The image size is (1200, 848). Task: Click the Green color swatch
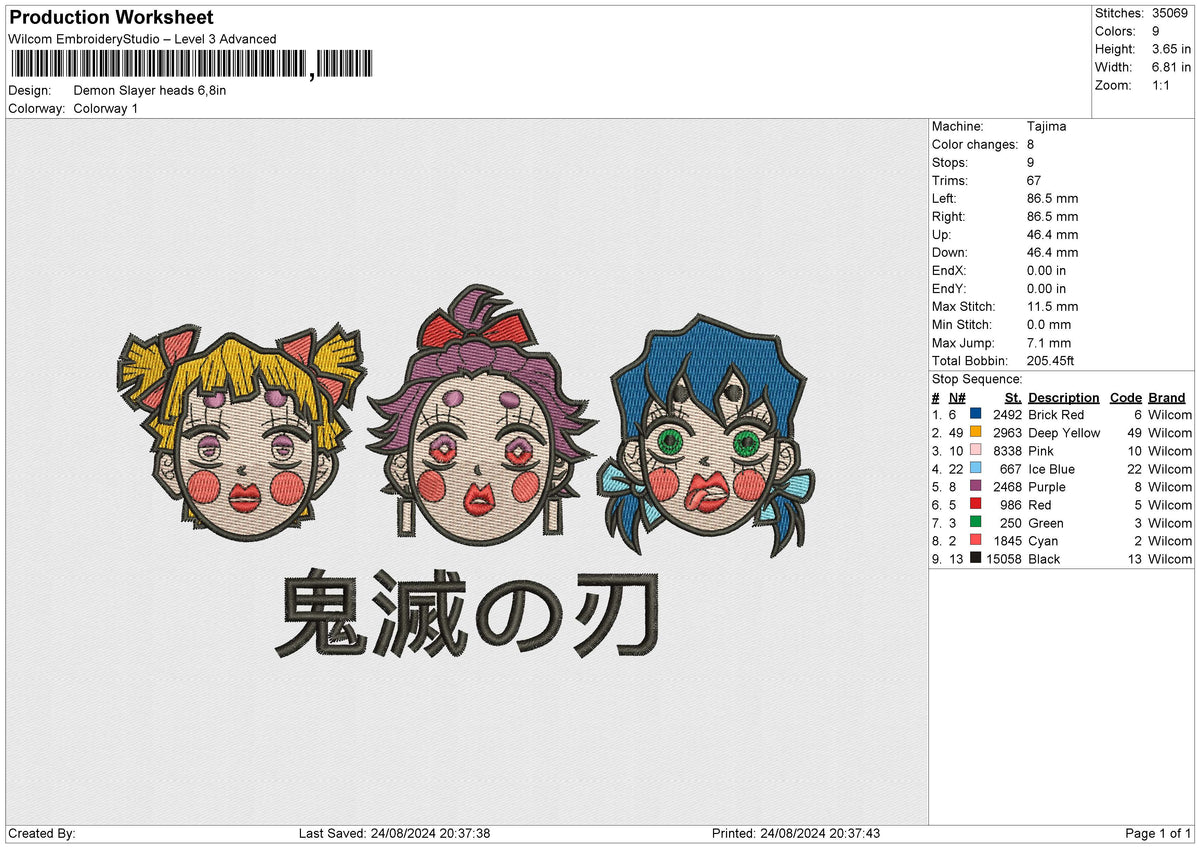click(x=975, y=522)
